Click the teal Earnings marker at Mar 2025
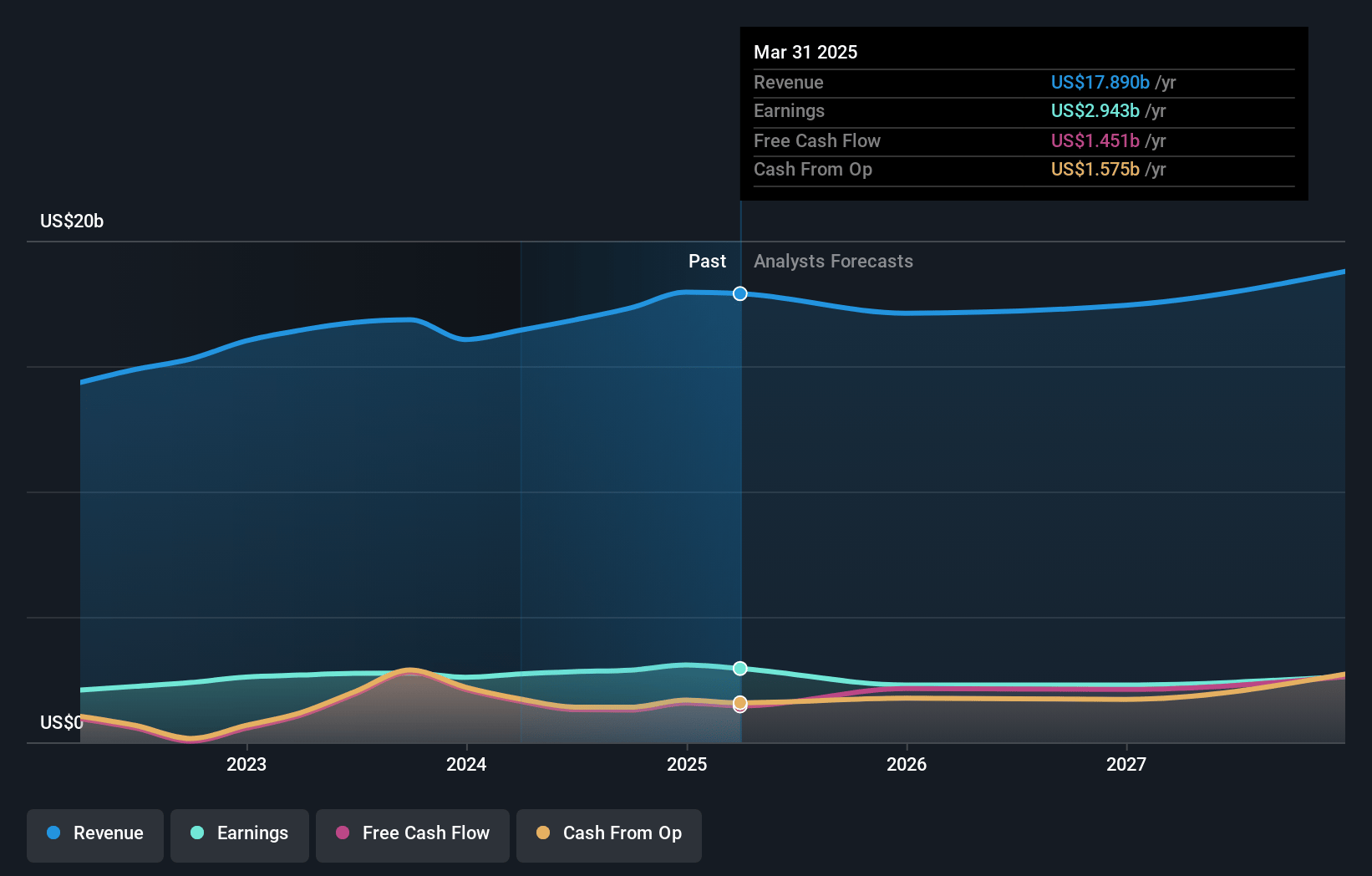 pyautogui.click(x=740, y=668)
